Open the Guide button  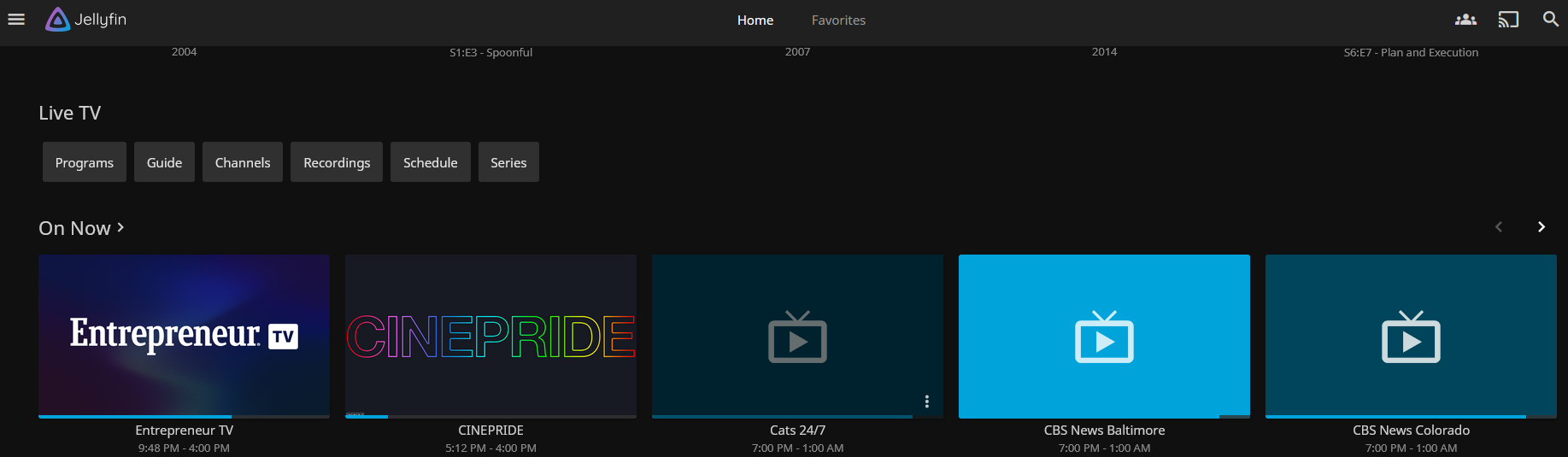point(164,162)
